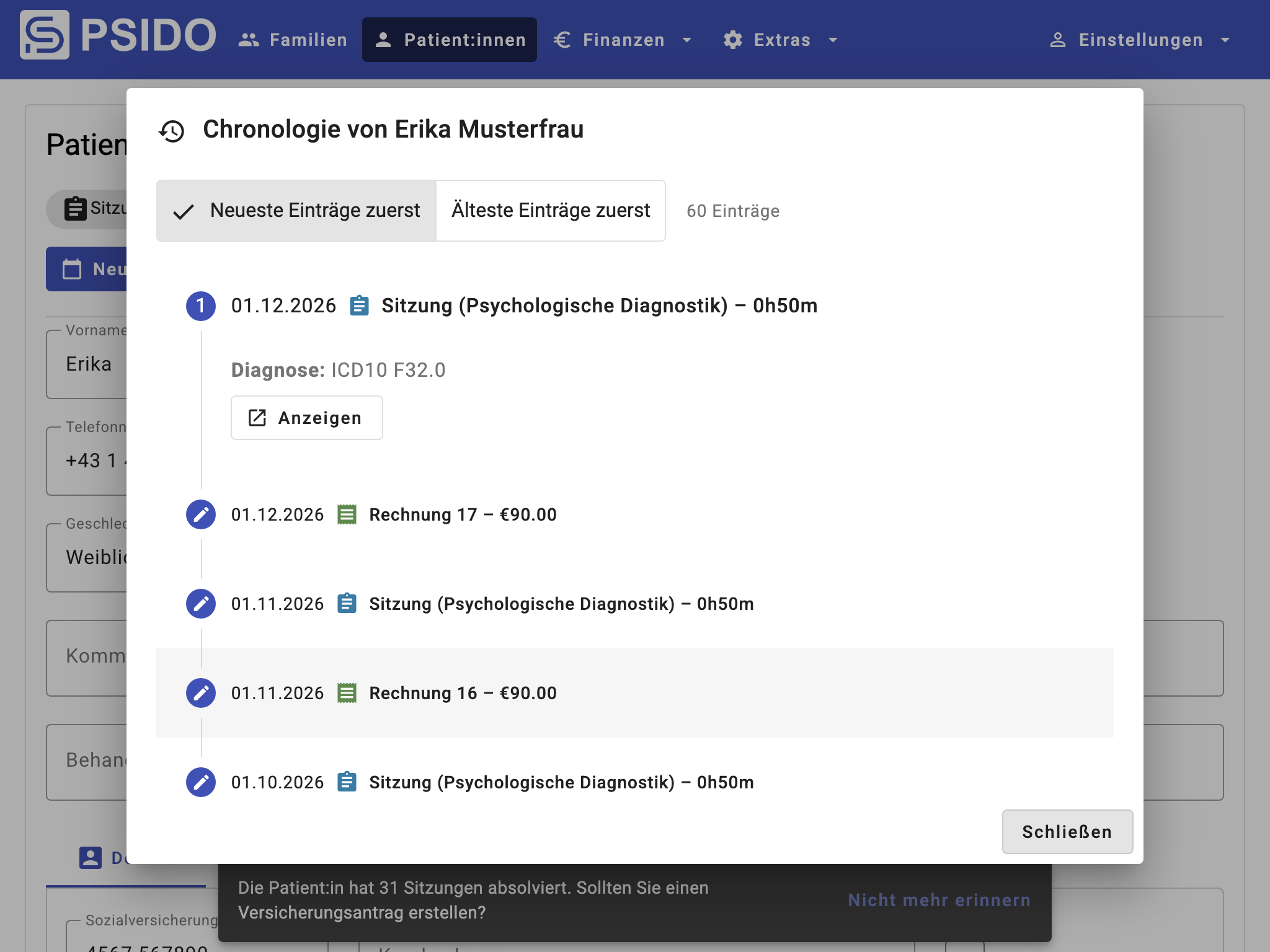Click clipboard icon of the 01.11.2026 Sitzung
The image size is (1270, 952).
347,603
